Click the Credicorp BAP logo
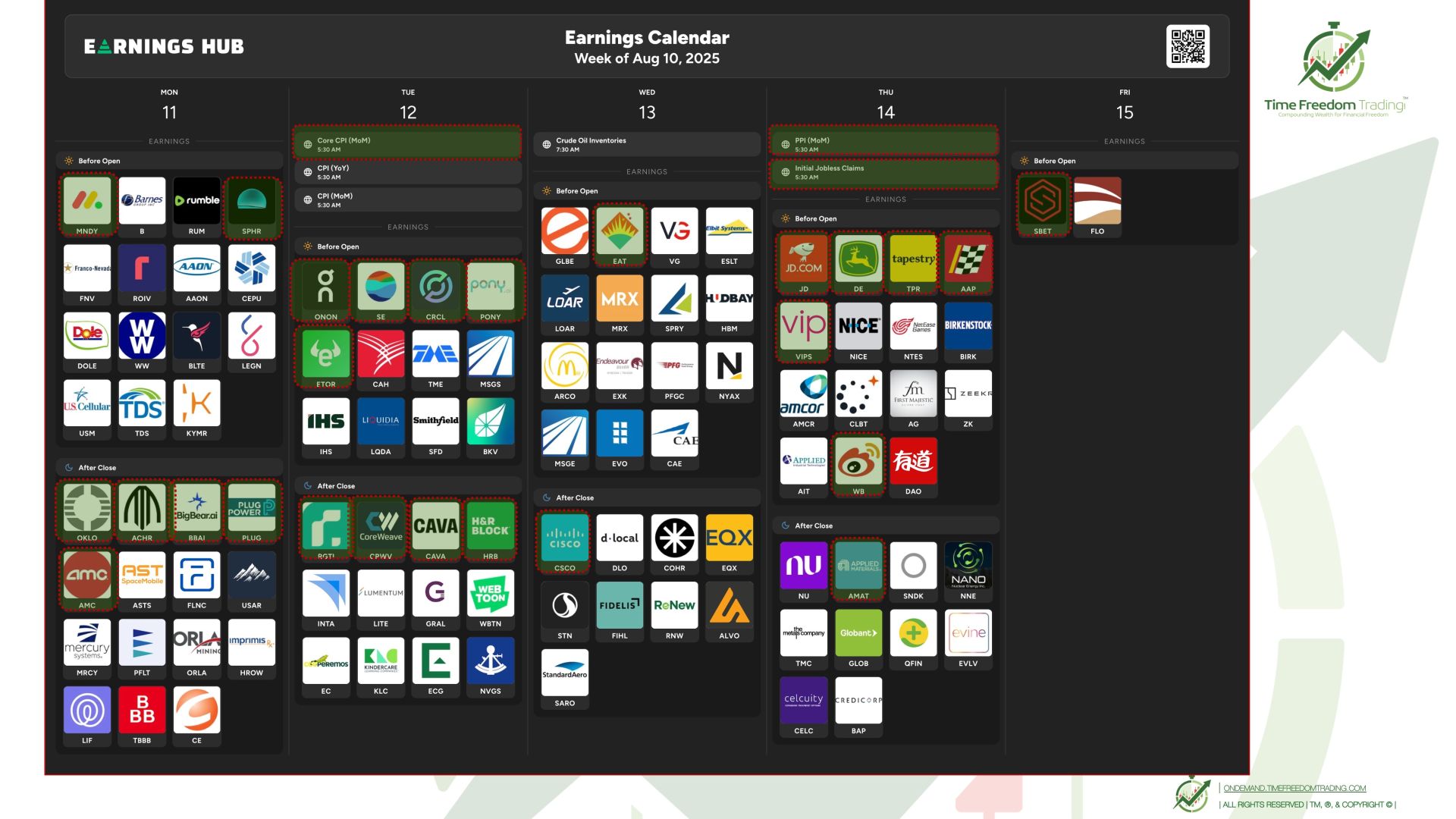Screen dimensions: 1456x819 coord(858,701)
